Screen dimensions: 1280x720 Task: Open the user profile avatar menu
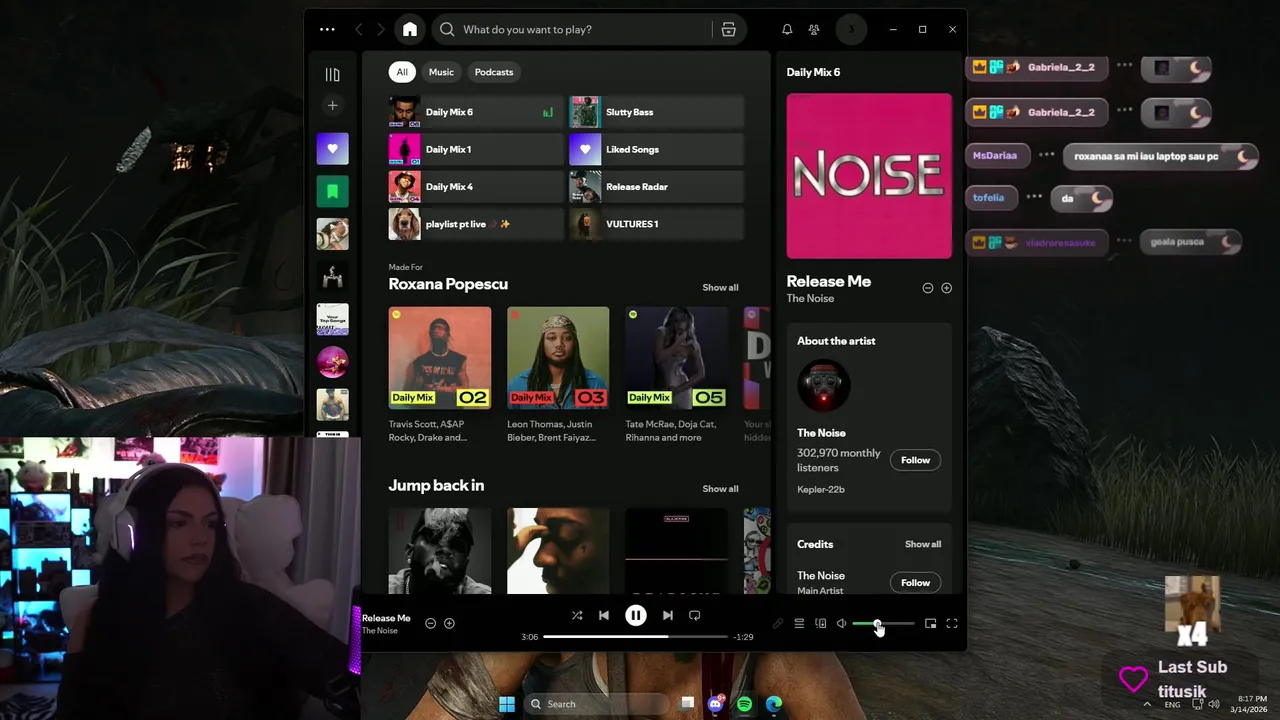pos(851,30)
